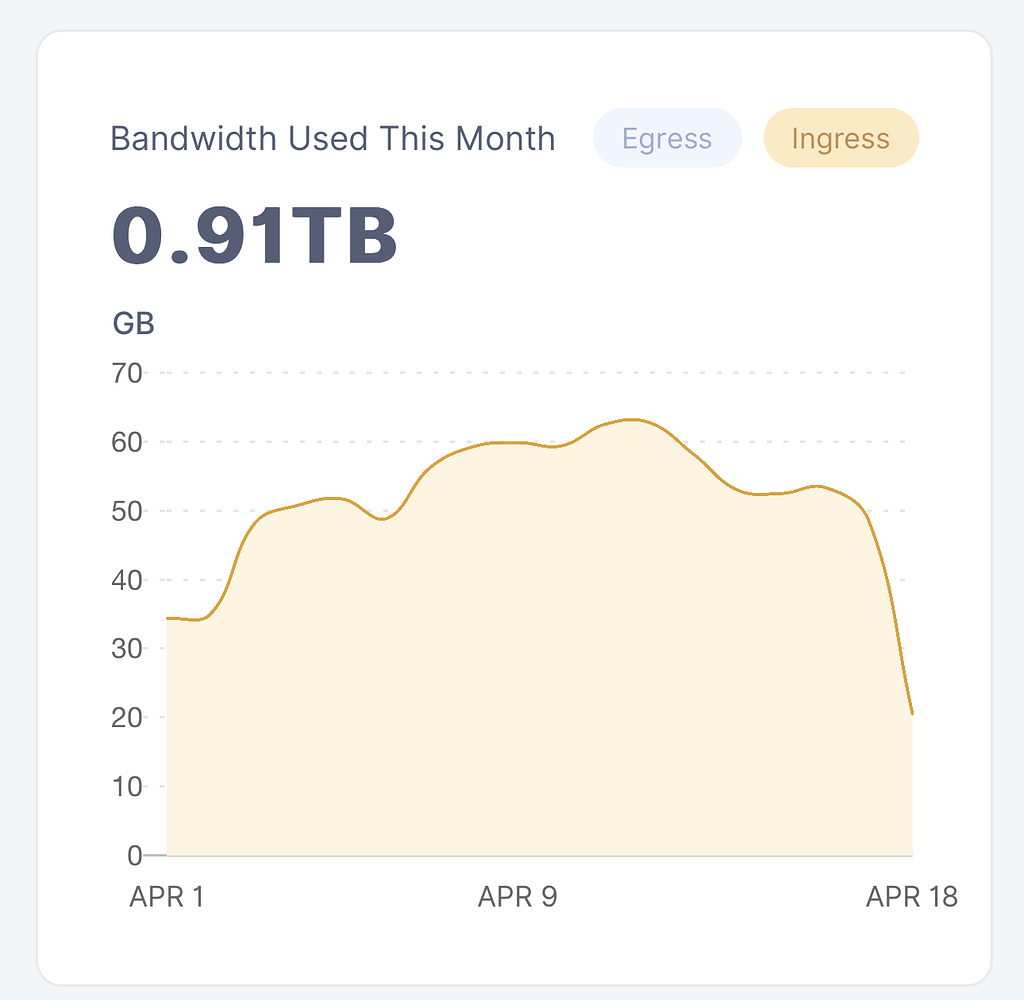Select the 30 value on the y-axis

tap(128, 649)
